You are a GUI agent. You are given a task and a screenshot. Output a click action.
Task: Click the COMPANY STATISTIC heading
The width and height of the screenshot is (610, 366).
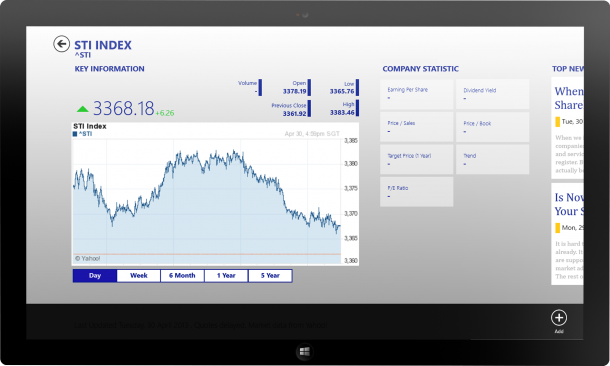click(x=421, y=69)
